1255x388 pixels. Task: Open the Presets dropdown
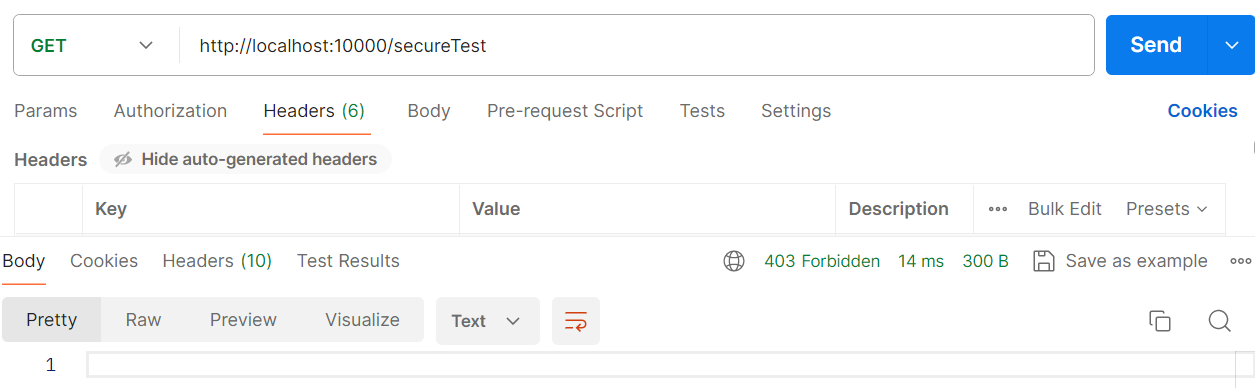(1167, 209)
